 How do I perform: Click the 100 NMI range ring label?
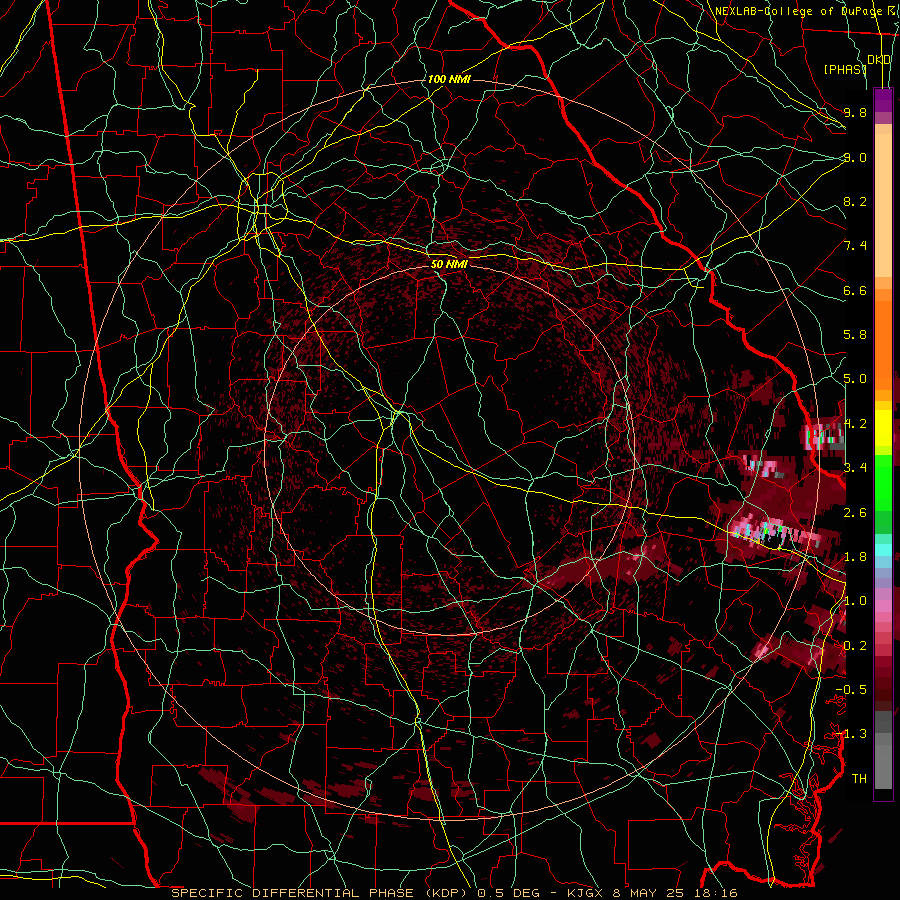(x=449, y=79)
